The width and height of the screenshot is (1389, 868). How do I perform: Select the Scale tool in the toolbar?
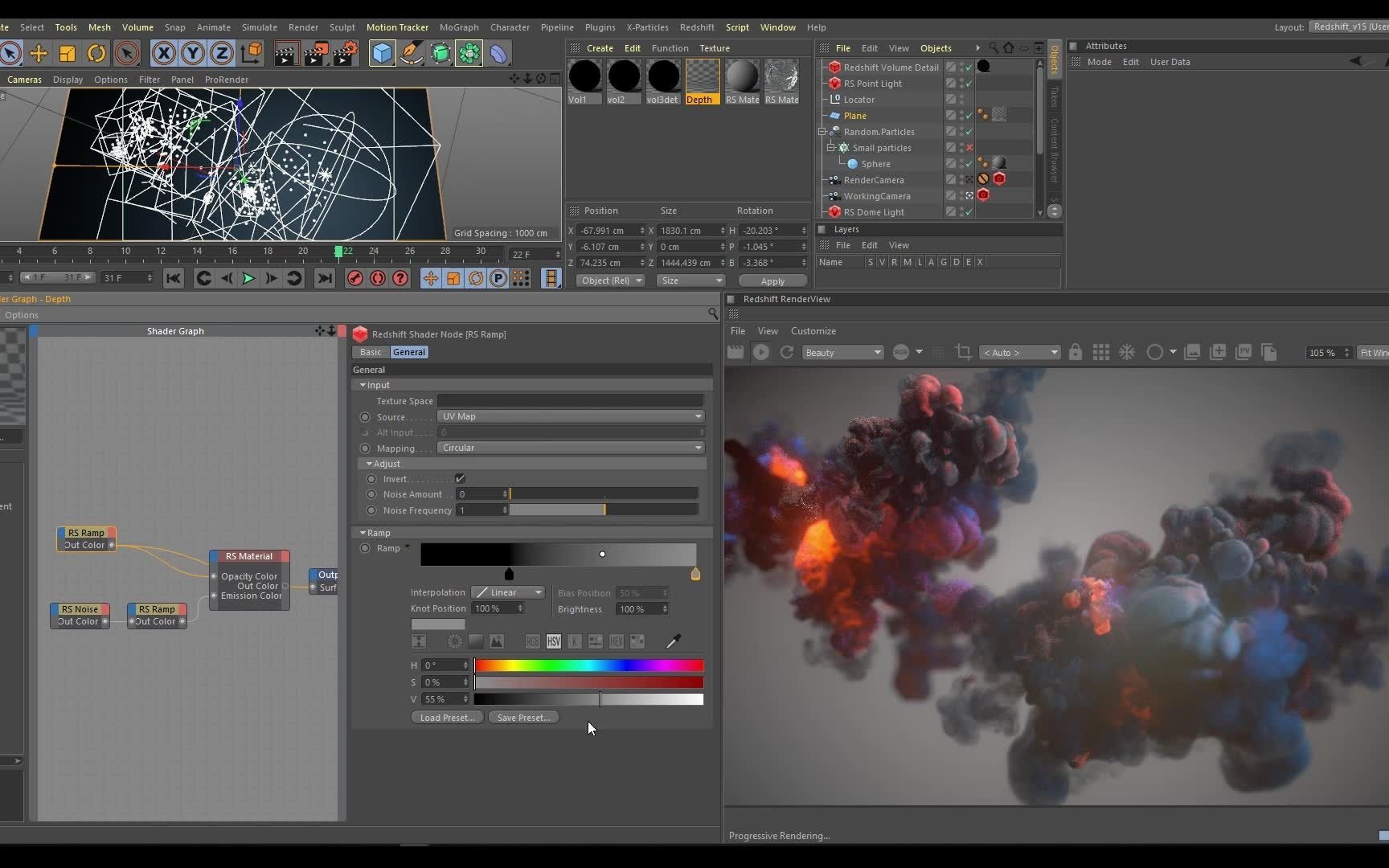67,53
